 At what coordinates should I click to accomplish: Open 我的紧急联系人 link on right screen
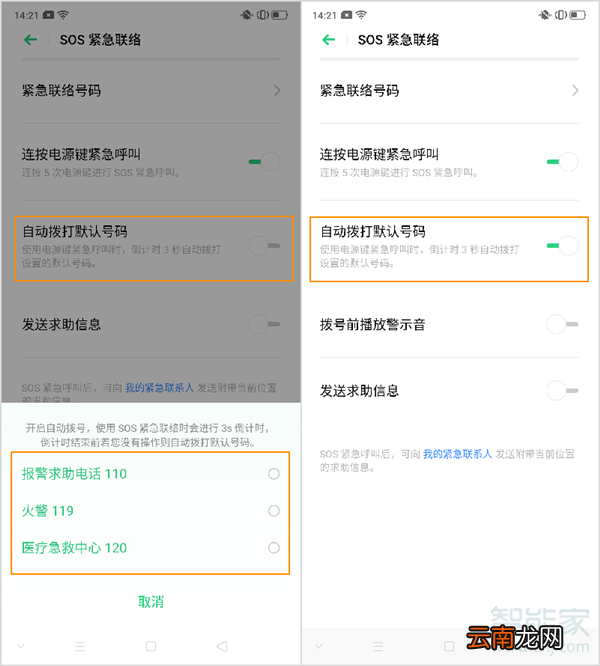(457, 454)
